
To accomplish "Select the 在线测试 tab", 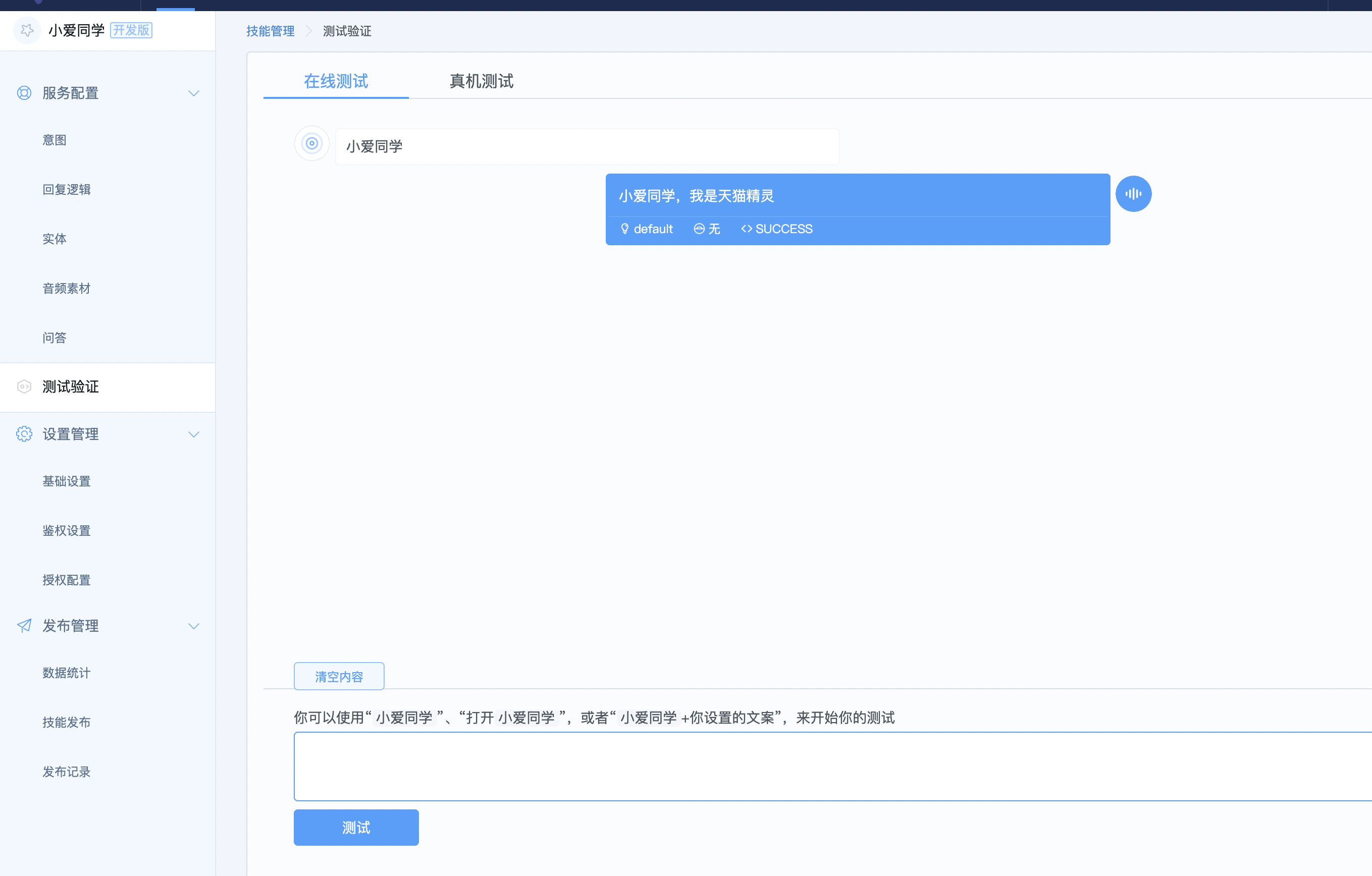I will point(336,81).
